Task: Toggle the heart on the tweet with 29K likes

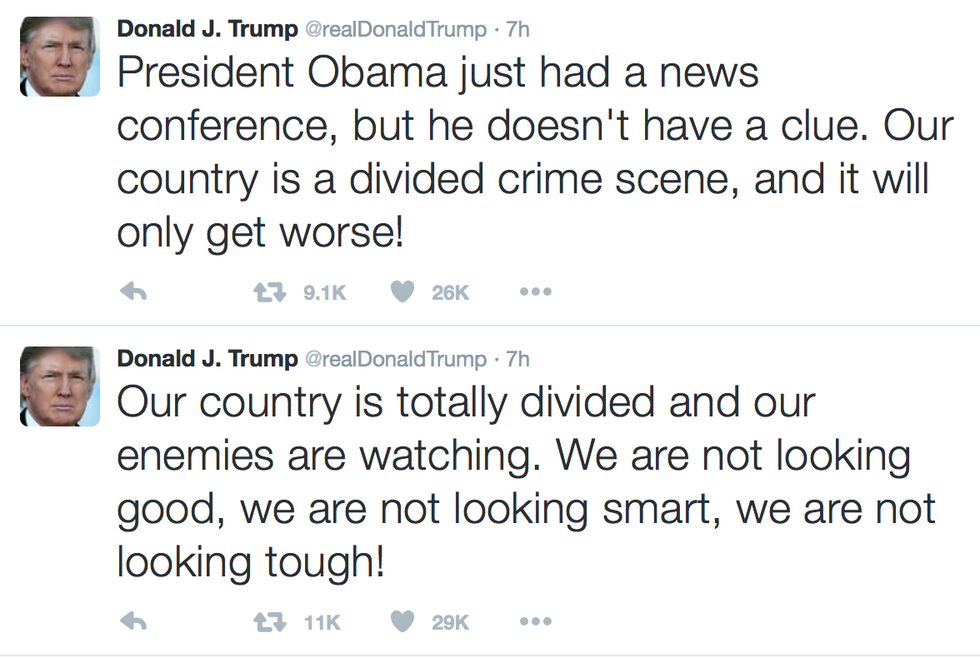Action: point(401,622)
